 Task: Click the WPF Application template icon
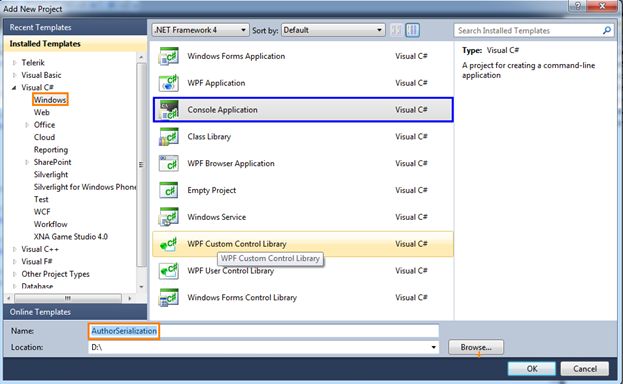click(169, 83)
